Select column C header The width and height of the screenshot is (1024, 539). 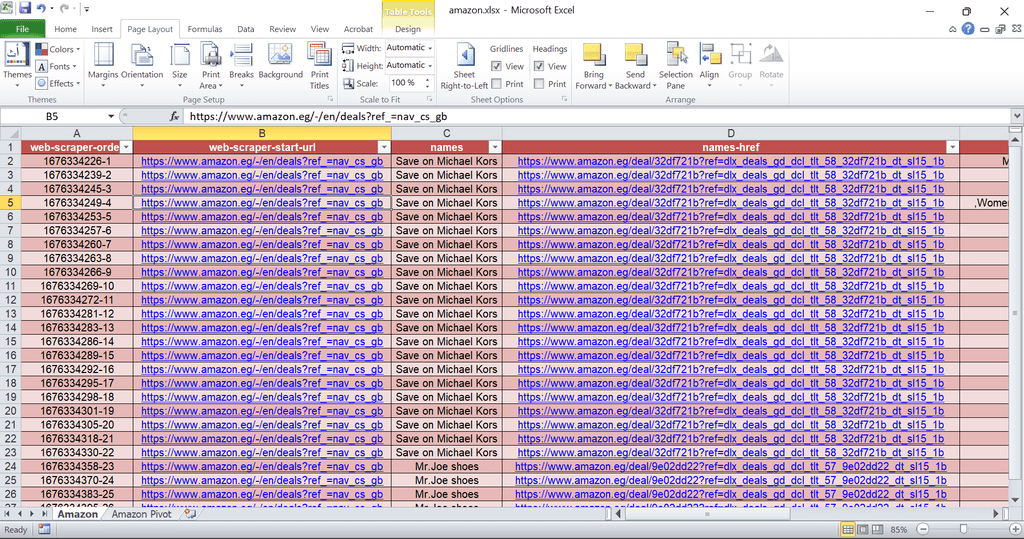pyautogui.click(x=447, y=133)
